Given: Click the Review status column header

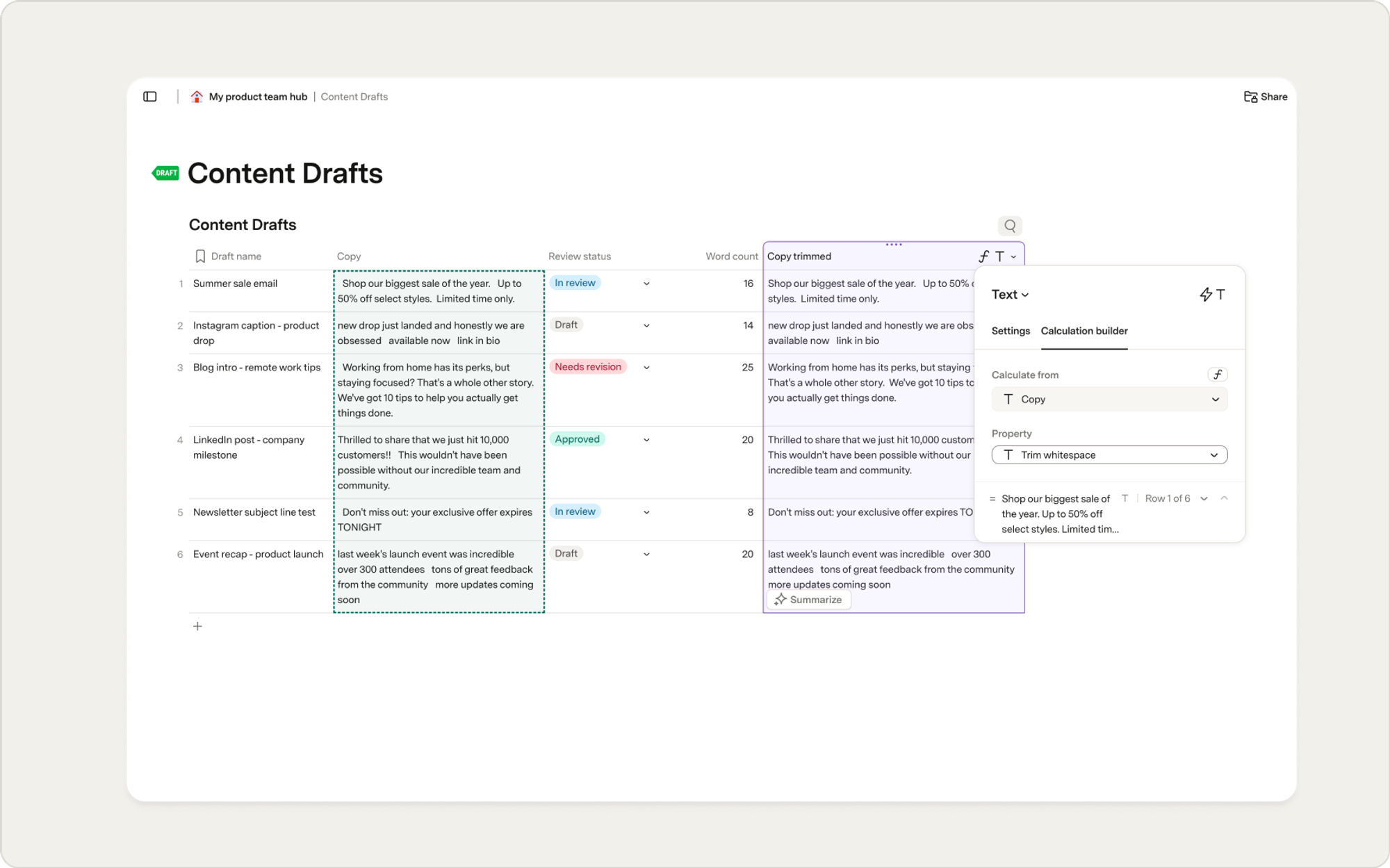Looking at the screenshot, I should click(580, 256).
